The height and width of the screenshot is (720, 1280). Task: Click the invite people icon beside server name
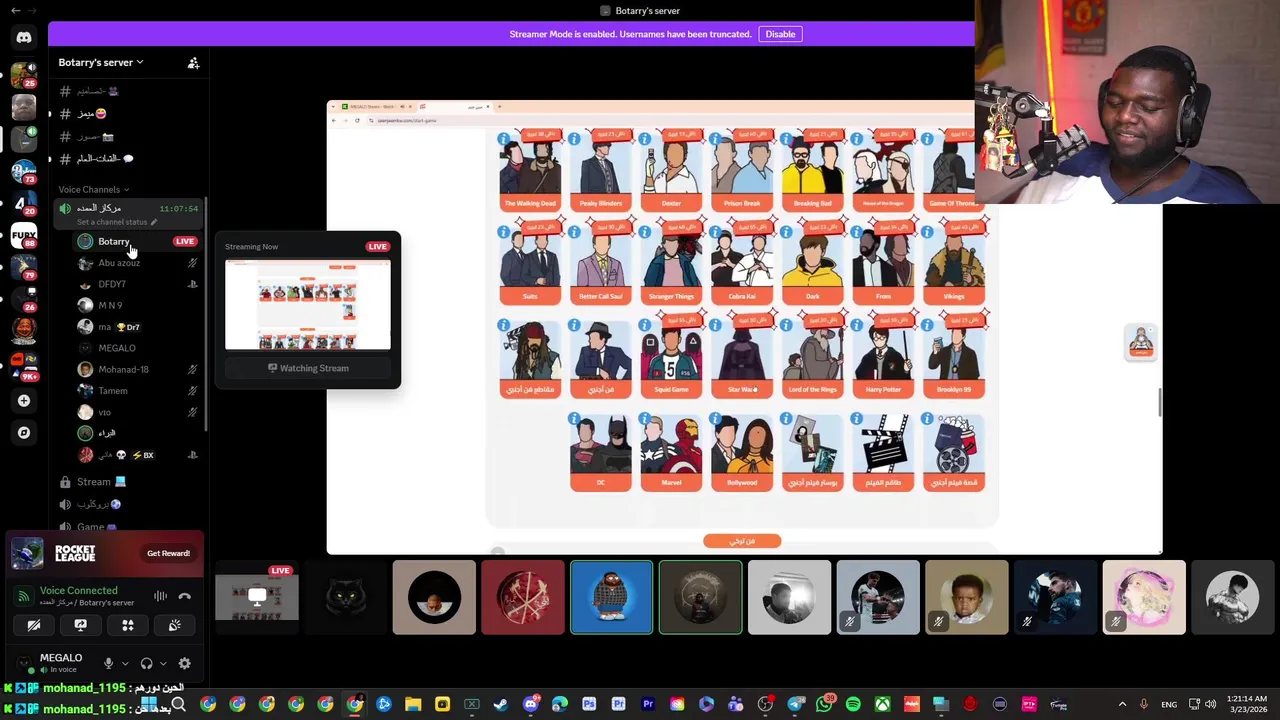(x=193, y=62)
